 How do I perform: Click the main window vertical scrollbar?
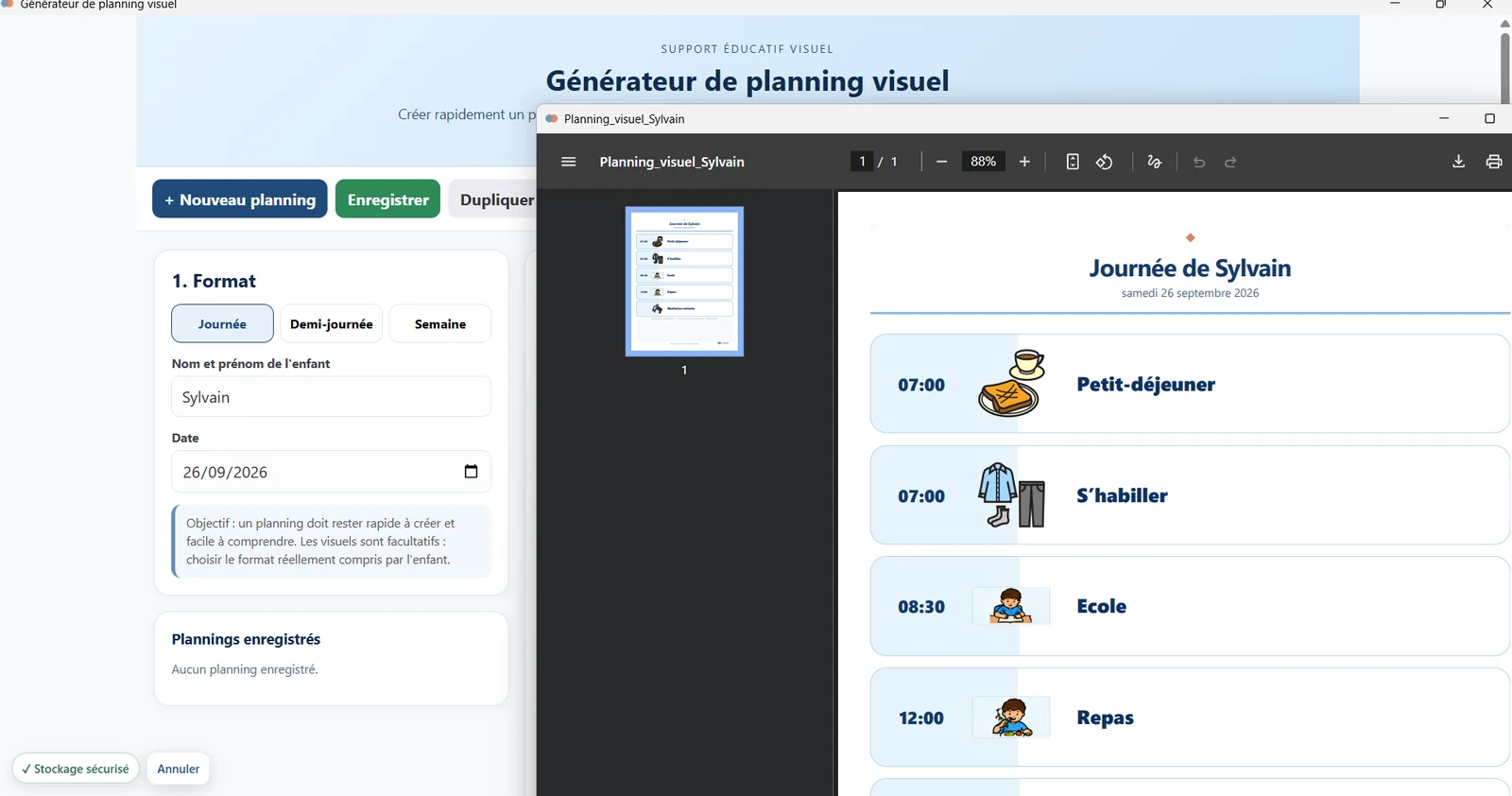point(1504,66)
